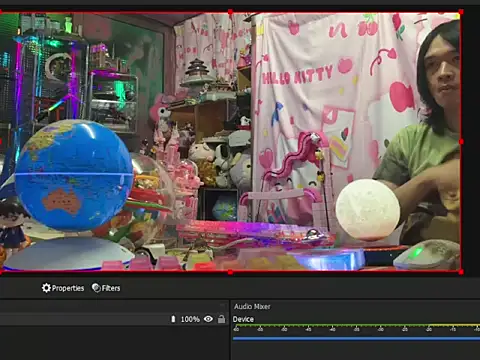Click the blue Device volume slider
The image size is (480, 360).
[x=356, y=338]
